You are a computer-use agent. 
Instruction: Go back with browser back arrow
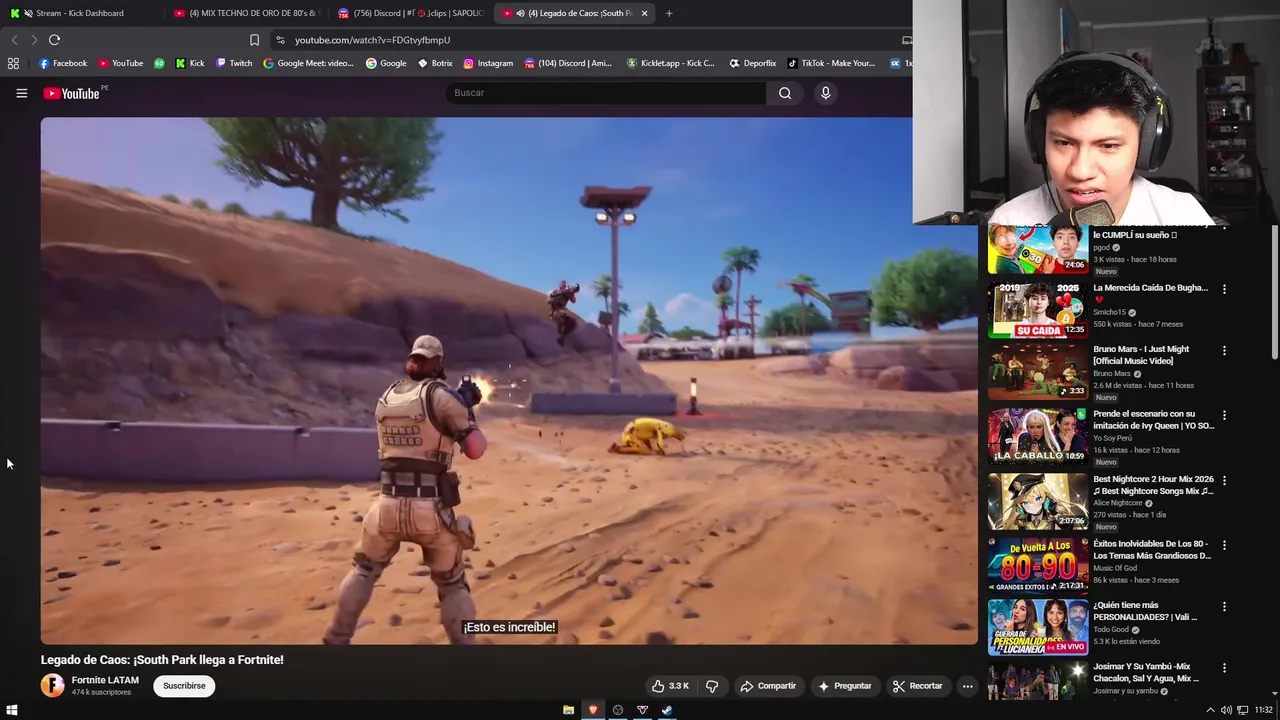pyautogui.click(x=14, y=40)
